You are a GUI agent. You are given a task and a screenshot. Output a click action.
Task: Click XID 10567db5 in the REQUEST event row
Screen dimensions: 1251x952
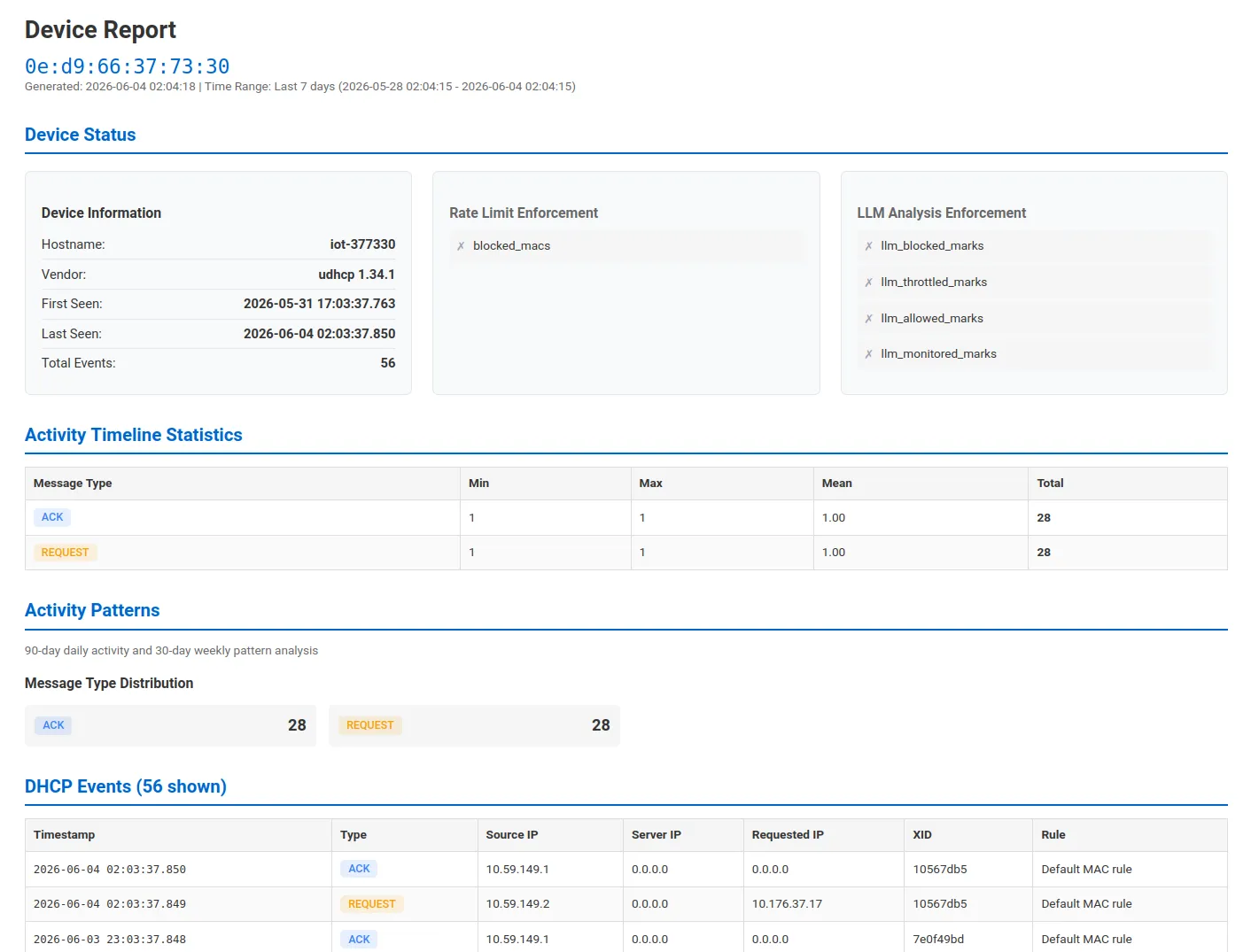coord(940,904)
